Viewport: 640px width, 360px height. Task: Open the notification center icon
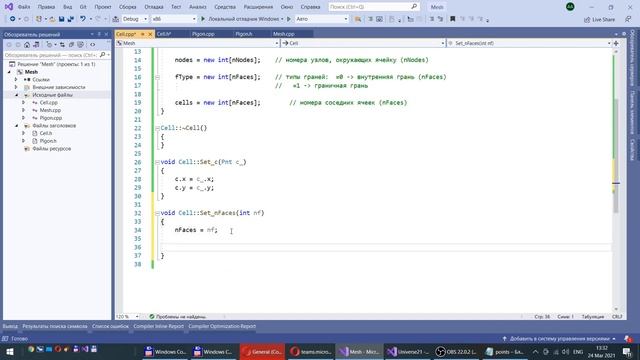click(627, 351)
